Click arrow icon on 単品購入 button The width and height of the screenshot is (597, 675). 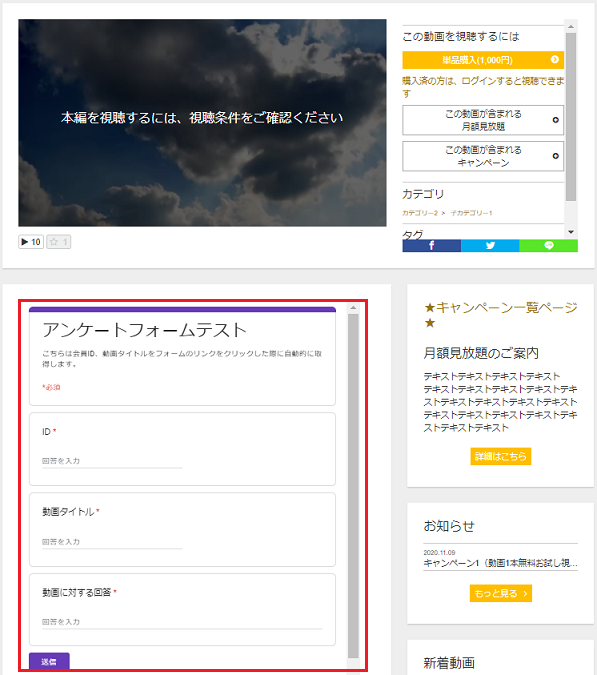[555, 59]
